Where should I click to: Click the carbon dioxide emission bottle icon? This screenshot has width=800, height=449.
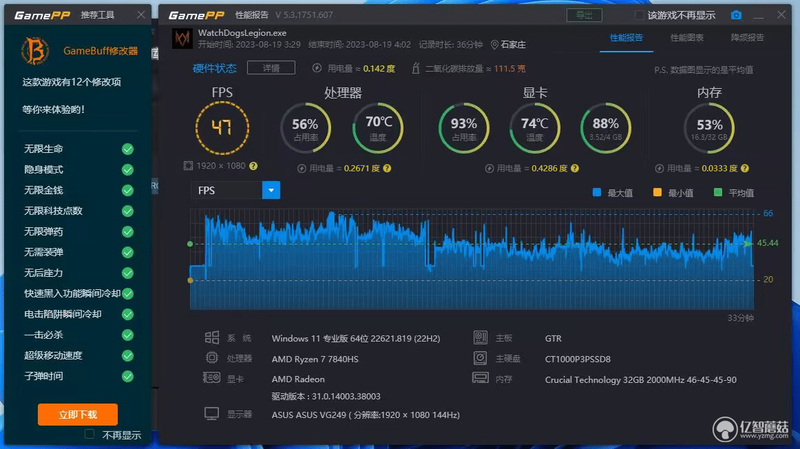(416, 68)
